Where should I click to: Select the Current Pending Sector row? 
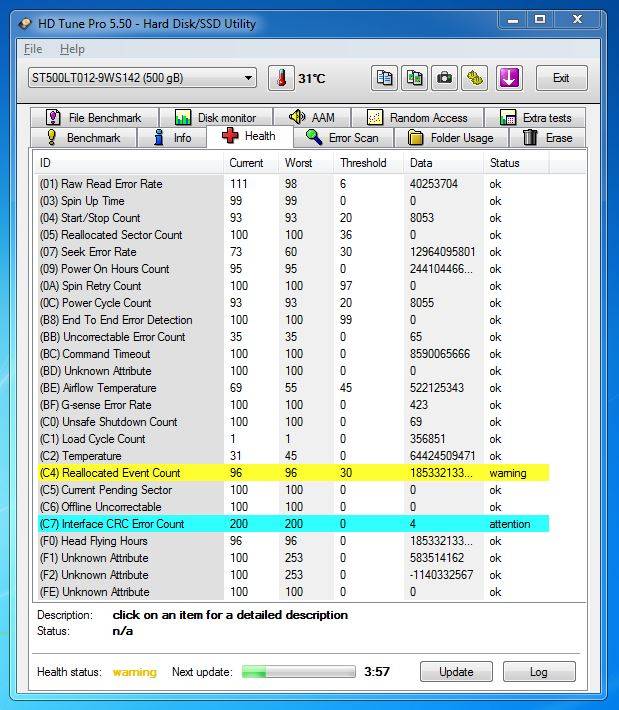click(x=293, y=490)
